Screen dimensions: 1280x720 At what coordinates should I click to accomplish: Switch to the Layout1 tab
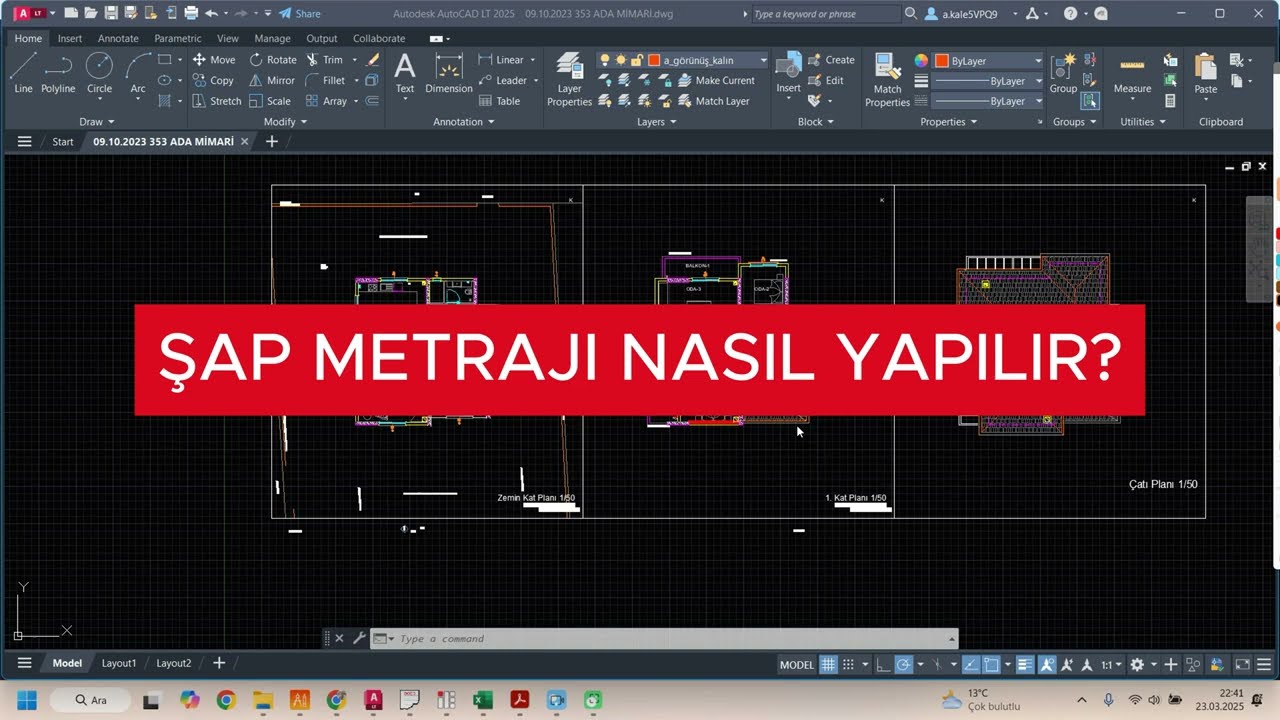click(119, 663)
